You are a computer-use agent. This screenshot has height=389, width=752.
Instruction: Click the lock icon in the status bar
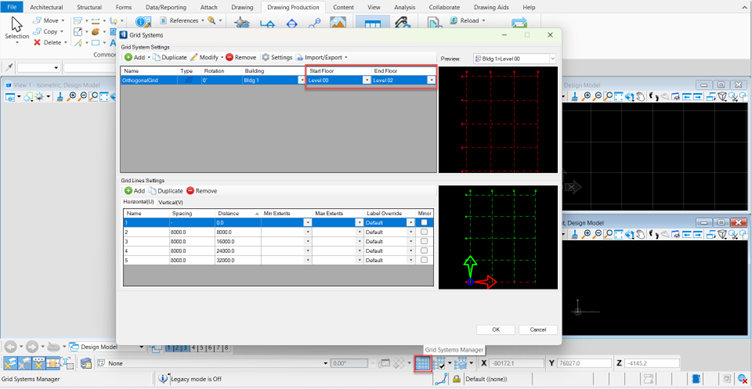(x=456, y=379)
